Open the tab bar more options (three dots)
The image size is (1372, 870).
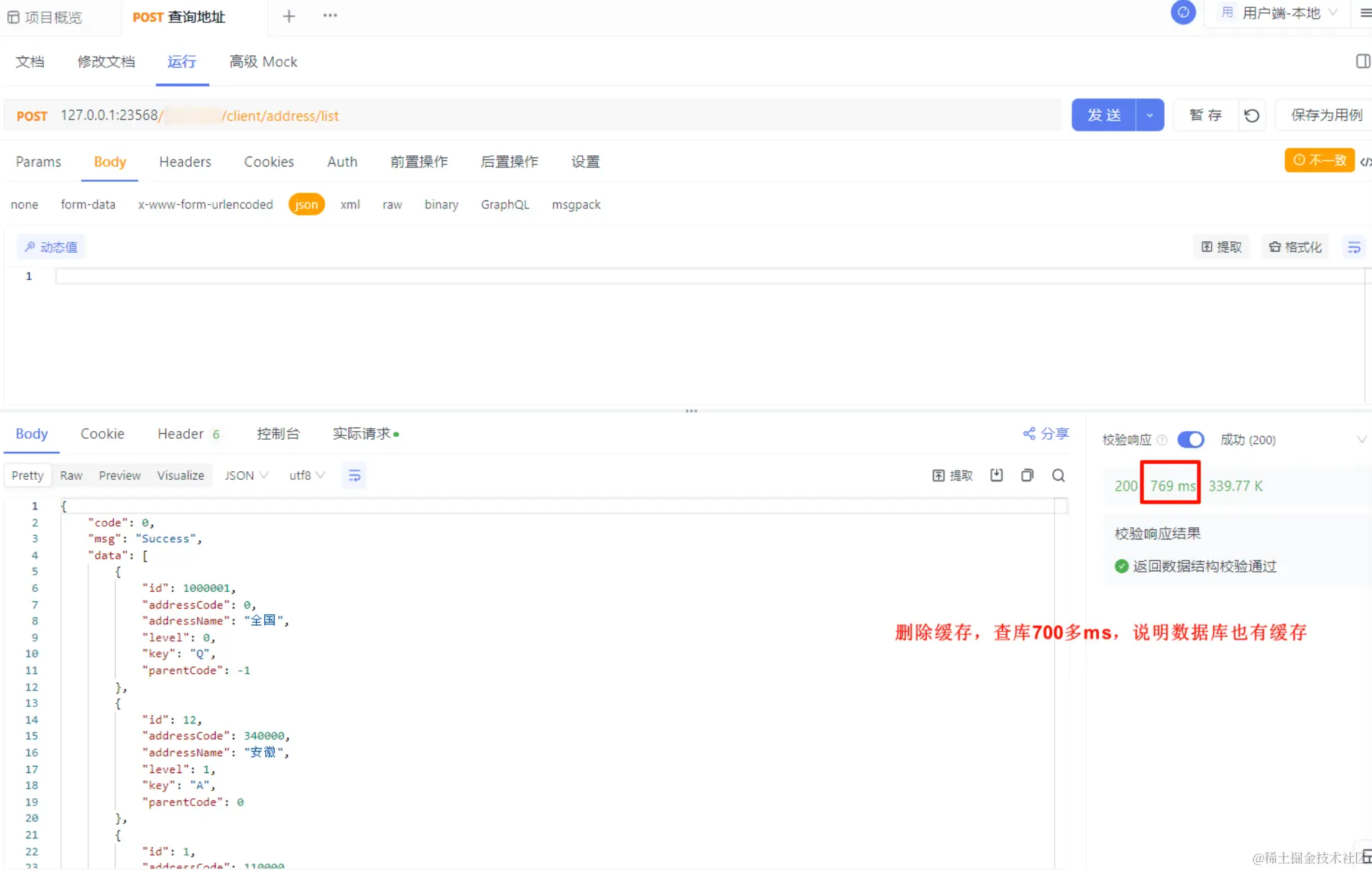330,16
